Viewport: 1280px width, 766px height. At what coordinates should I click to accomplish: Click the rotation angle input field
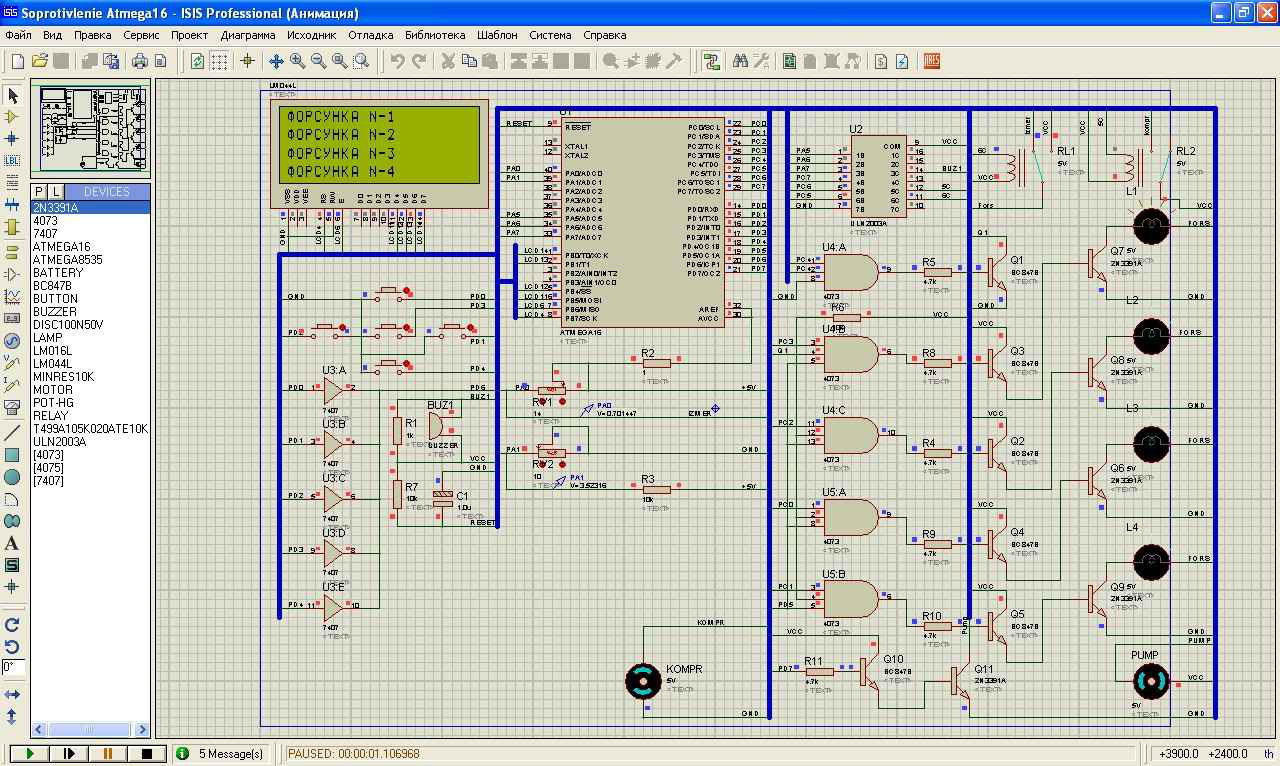[13, 667]
